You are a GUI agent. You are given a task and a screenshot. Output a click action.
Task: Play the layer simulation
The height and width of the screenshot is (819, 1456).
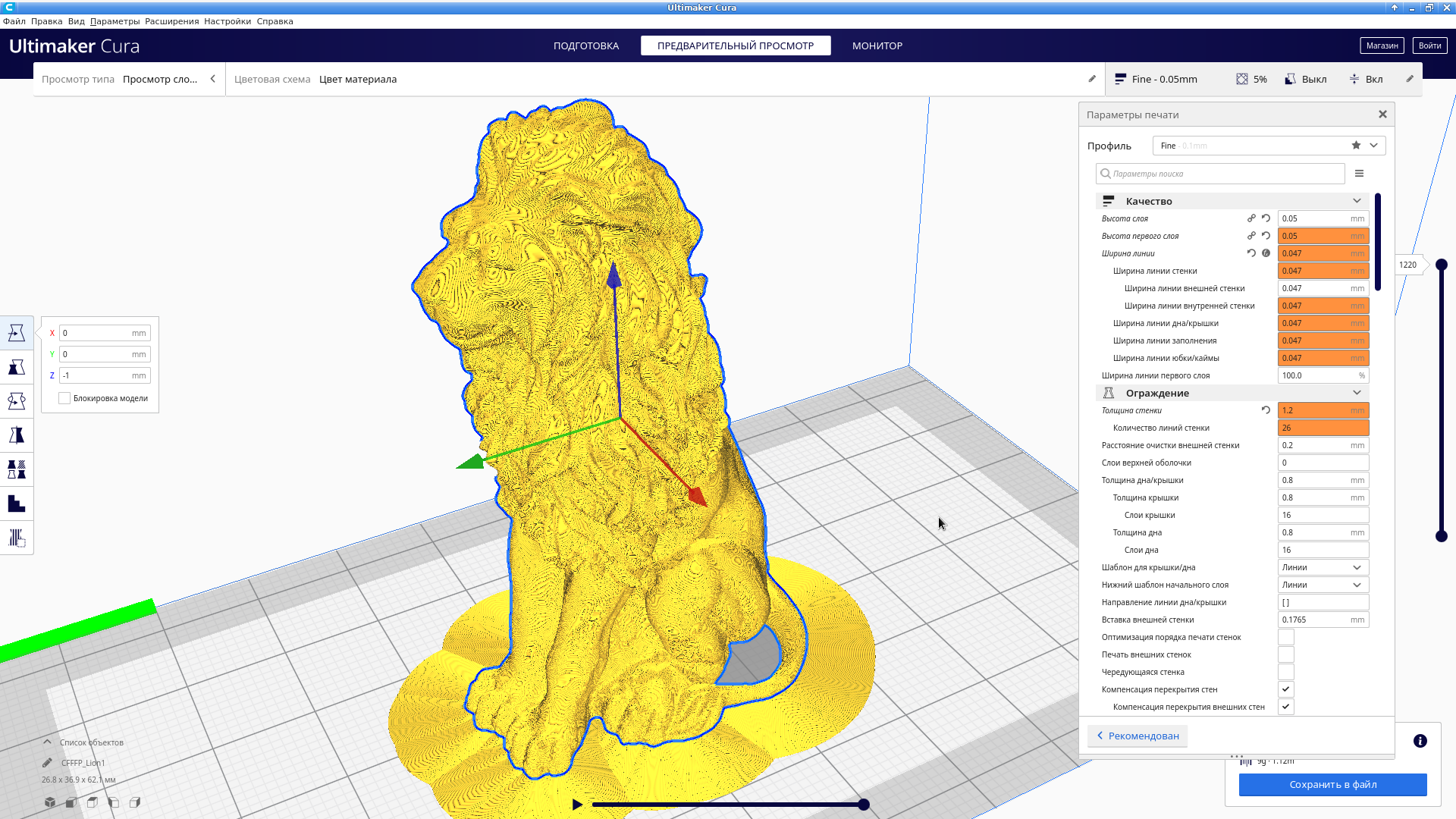pyautogui.click(x=577, y=805)
